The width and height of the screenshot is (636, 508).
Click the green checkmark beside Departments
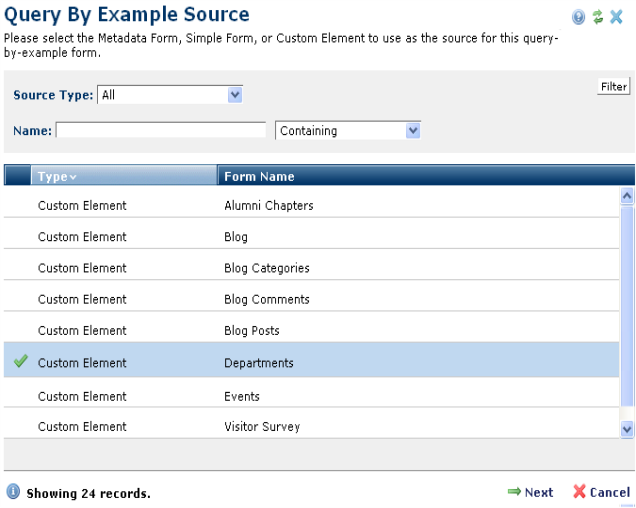tap(20, 362)
